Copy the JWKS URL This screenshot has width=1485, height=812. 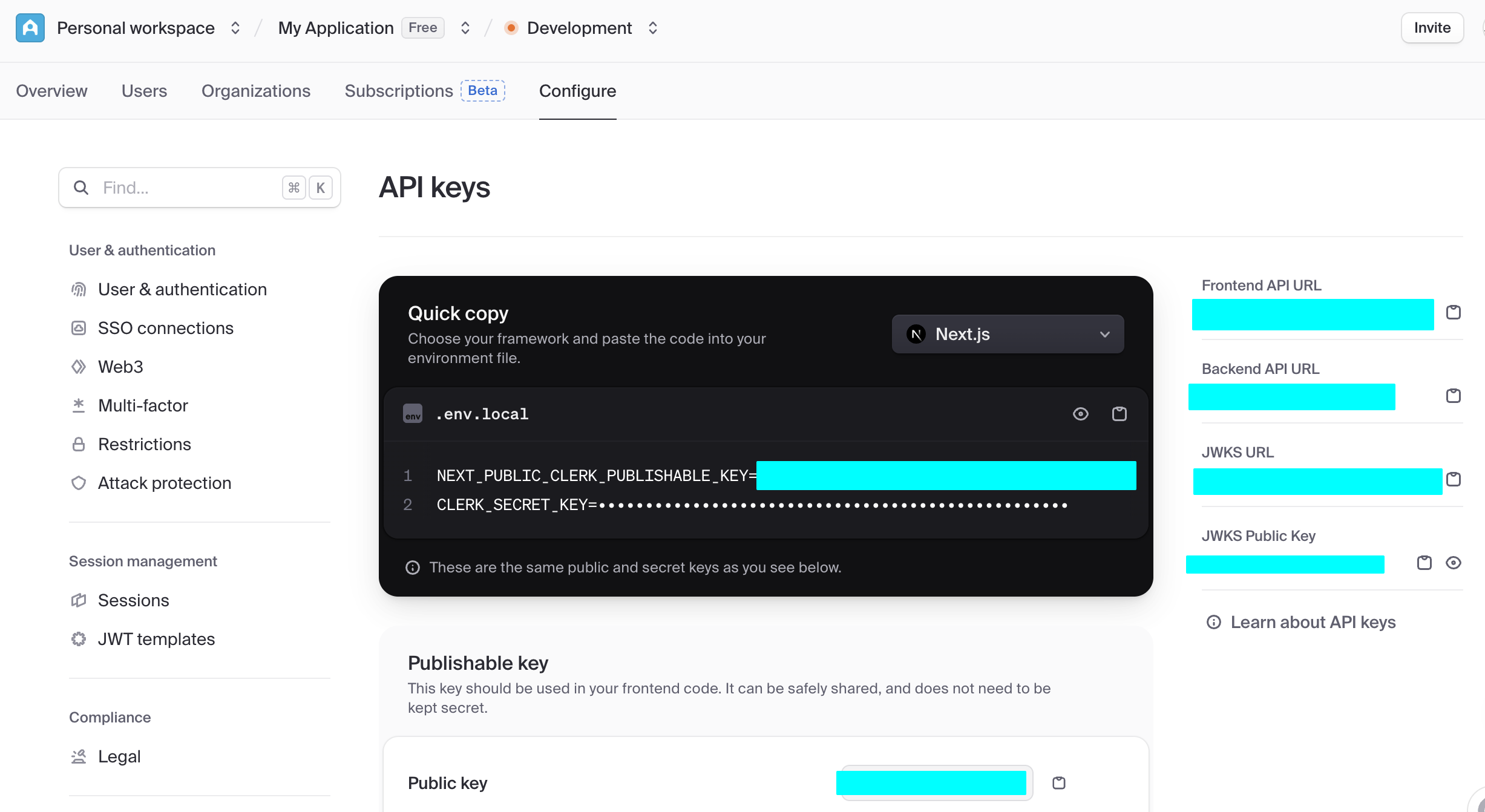pyautogui.click(x=1453, y=479)
